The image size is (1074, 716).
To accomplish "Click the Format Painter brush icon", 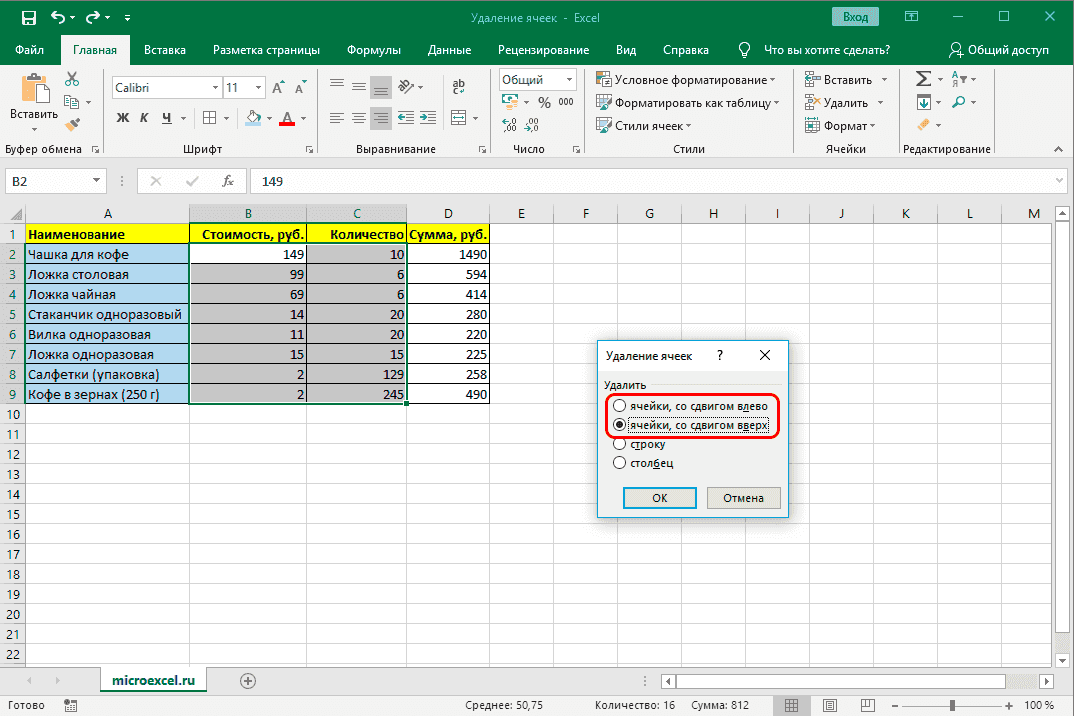I will pos(72,125).
